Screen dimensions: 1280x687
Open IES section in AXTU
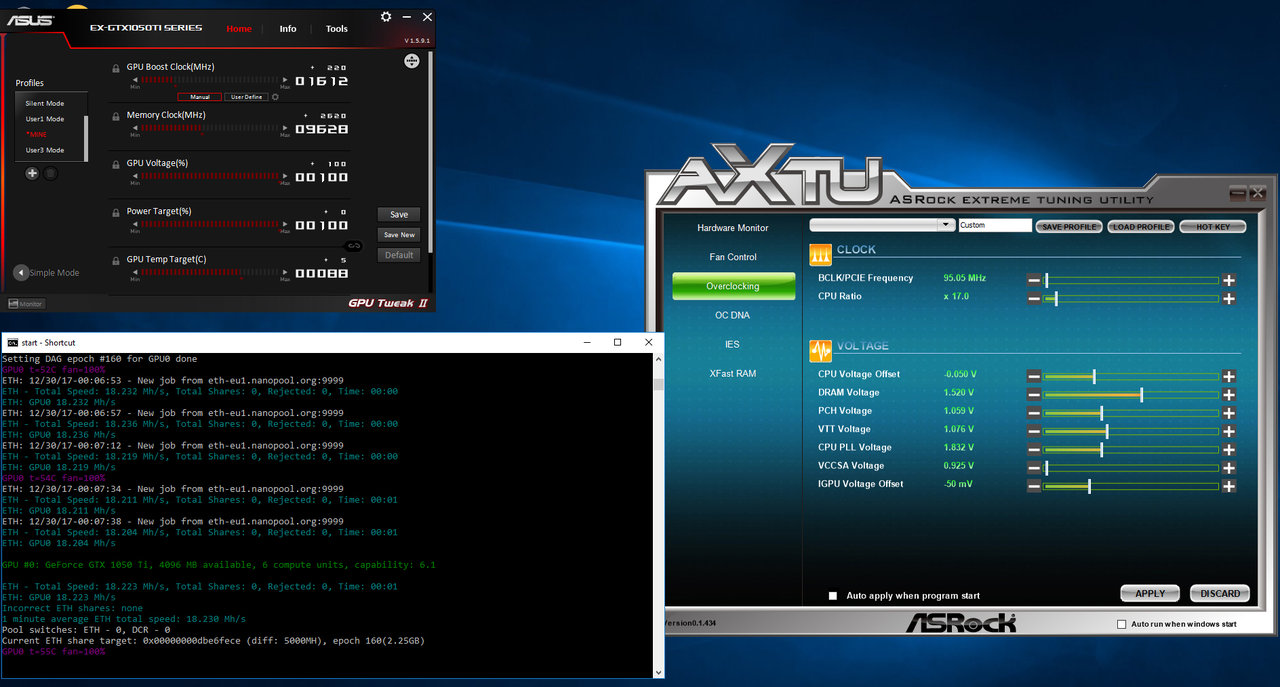click(733, 344)
